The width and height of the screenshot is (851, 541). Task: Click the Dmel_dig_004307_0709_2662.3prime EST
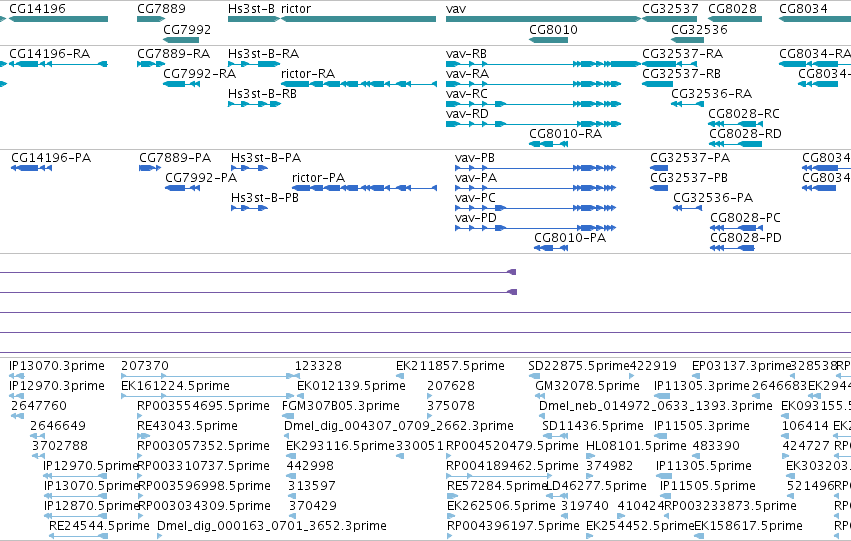click(x=288, y=436)
